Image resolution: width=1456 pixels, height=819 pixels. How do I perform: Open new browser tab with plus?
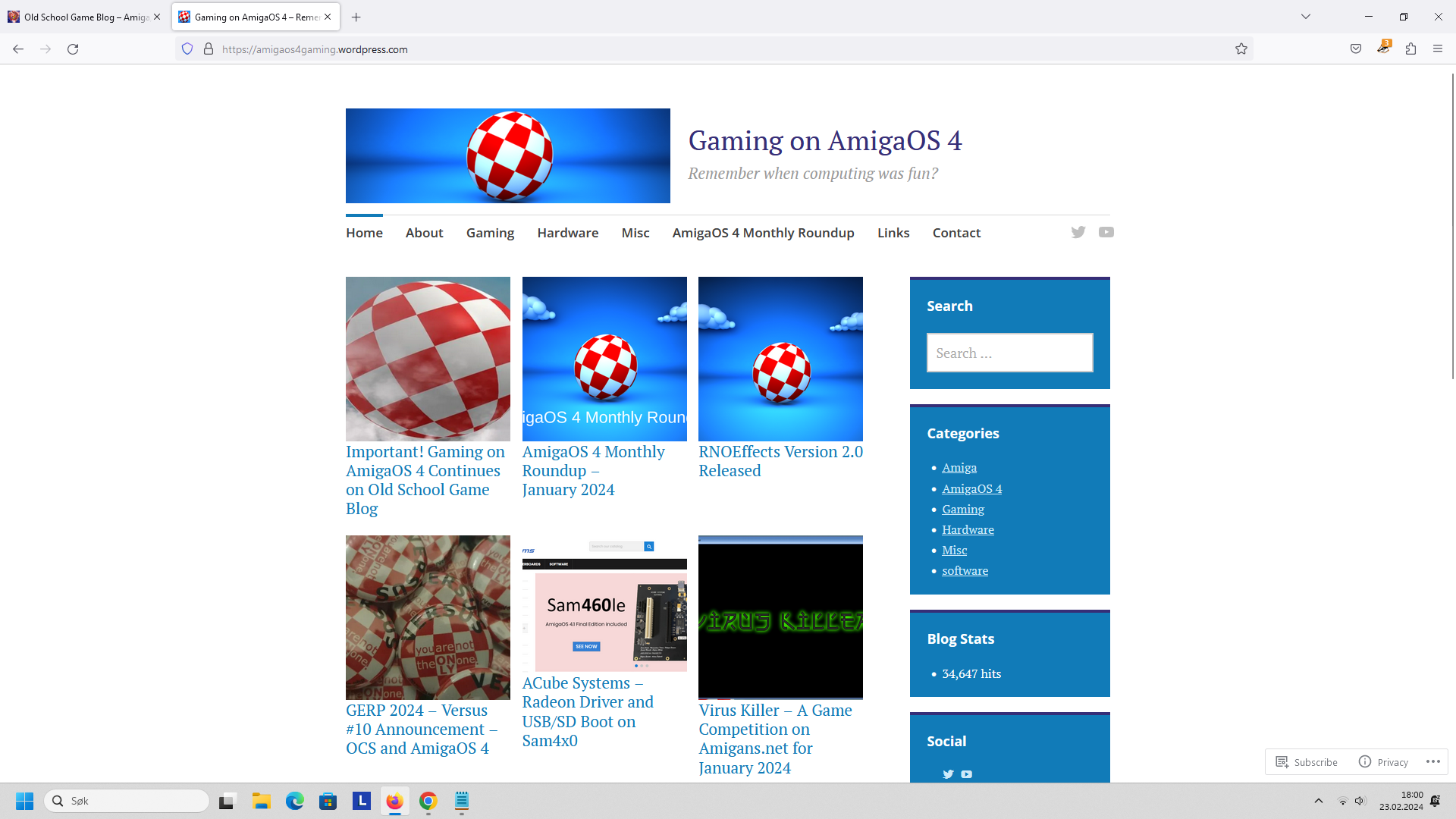point(356,17)
